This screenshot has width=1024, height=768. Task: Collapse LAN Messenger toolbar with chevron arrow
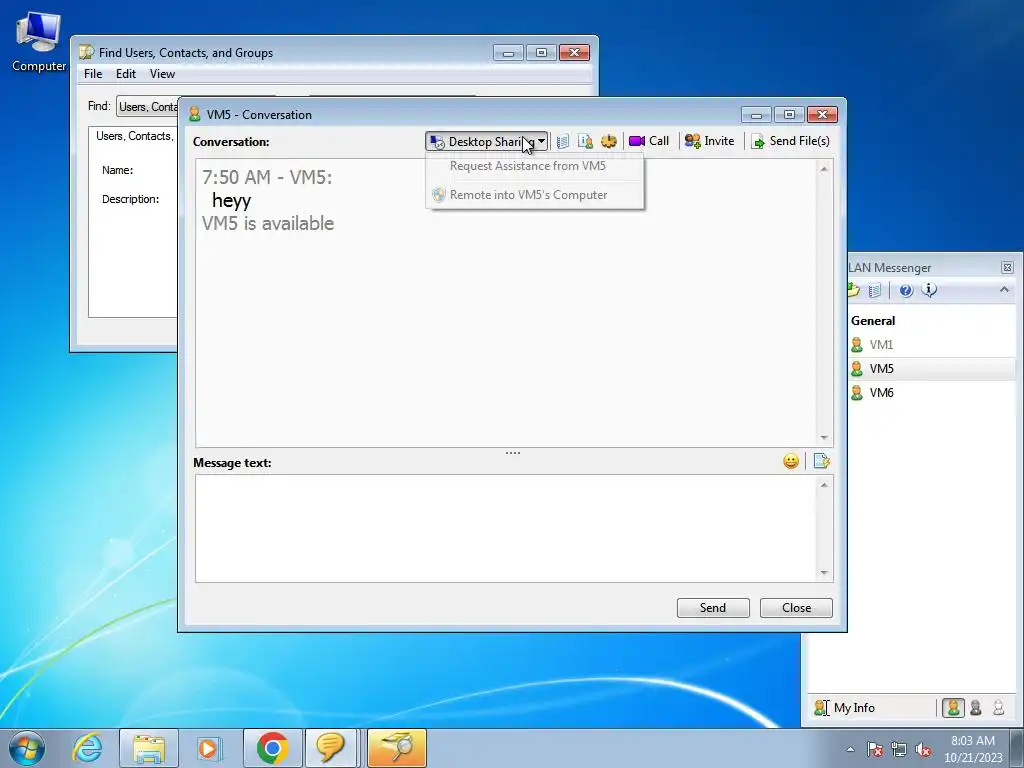(1004, 289)
